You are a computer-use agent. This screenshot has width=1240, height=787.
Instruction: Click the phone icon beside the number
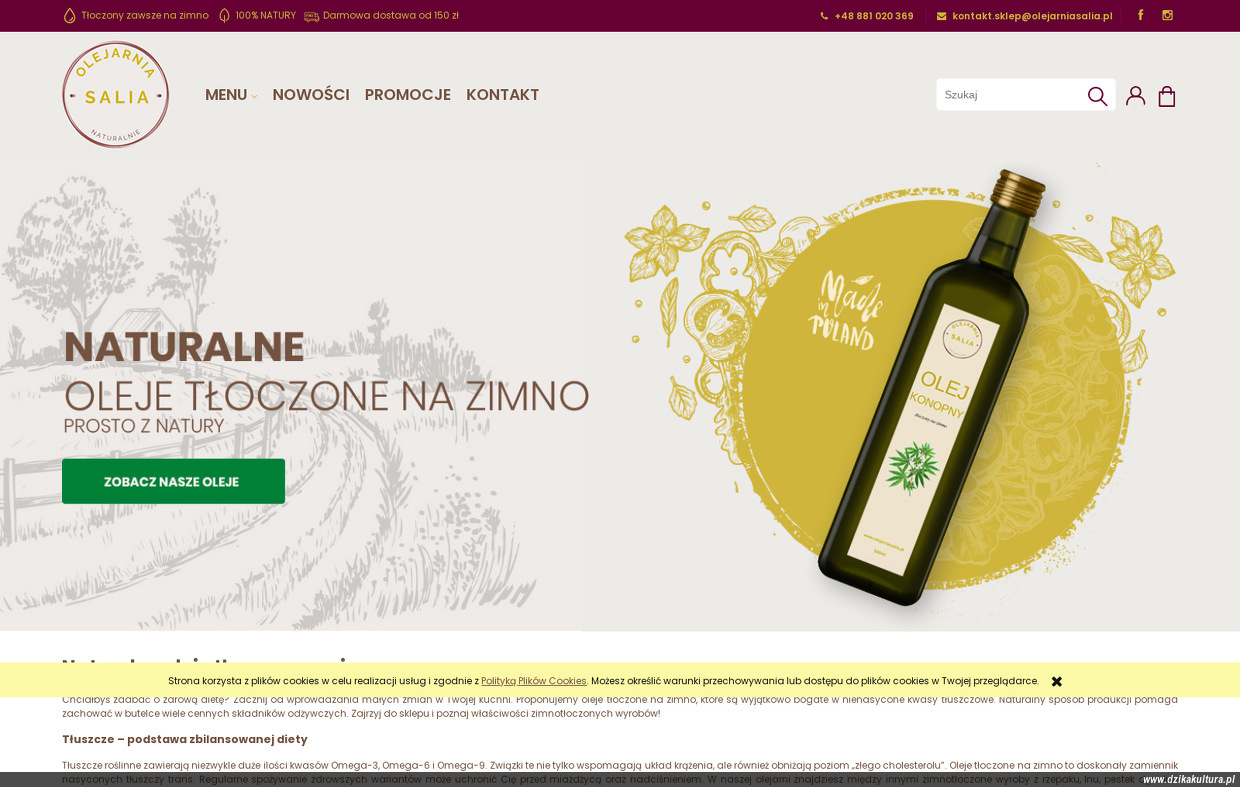pos(824,16)
